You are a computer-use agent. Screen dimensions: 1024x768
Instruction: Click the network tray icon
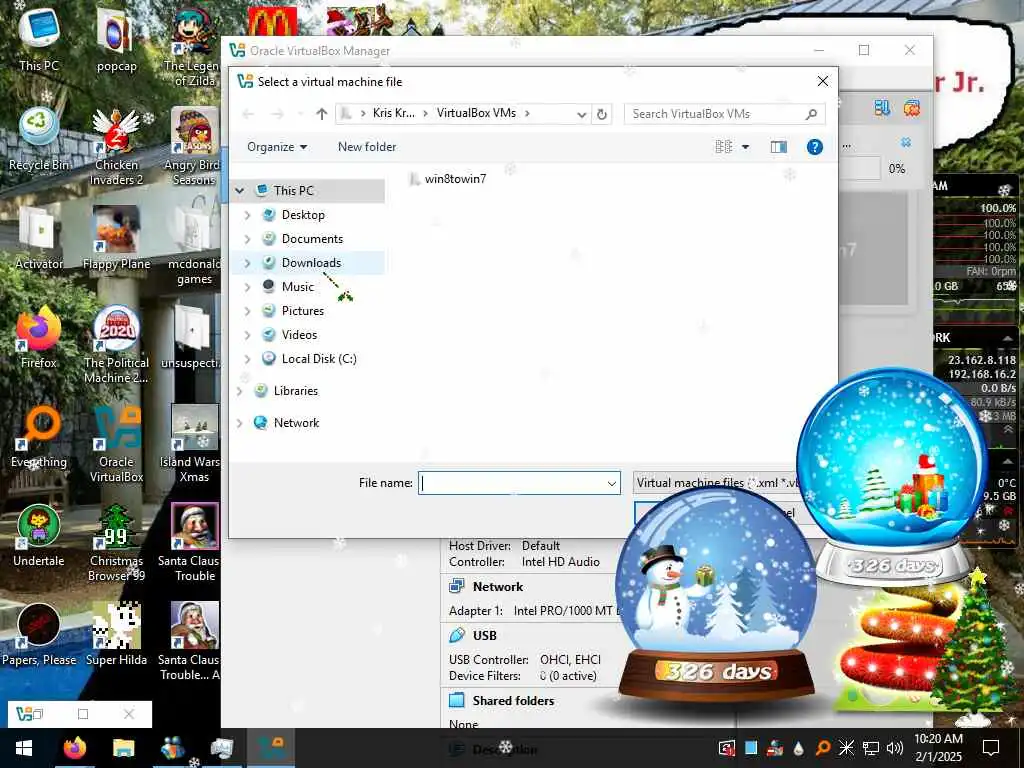(871, 748)
